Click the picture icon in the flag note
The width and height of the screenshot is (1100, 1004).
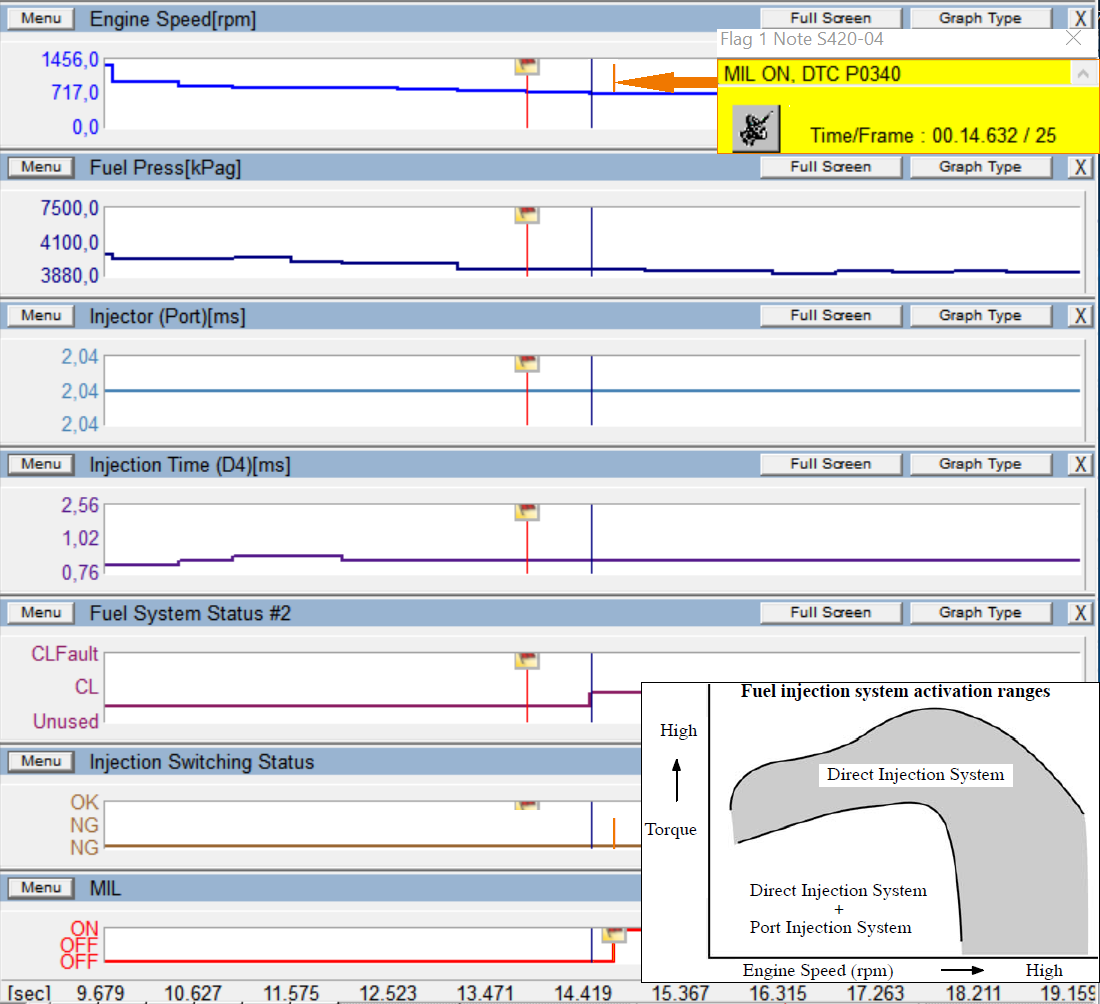(x=756, y=128)
